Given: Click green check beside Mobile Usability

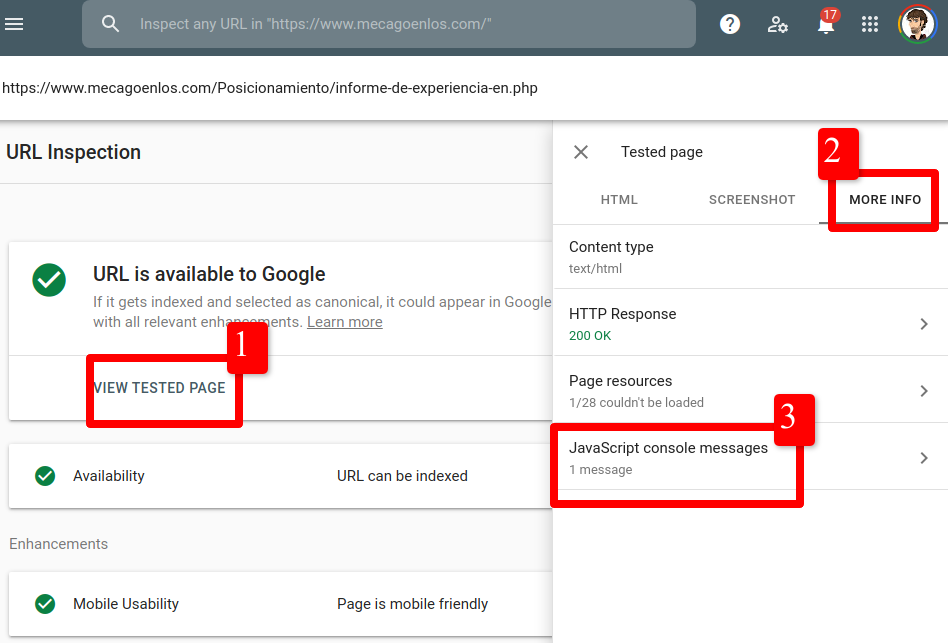Looking at the screenshot, I should (45, 604).
